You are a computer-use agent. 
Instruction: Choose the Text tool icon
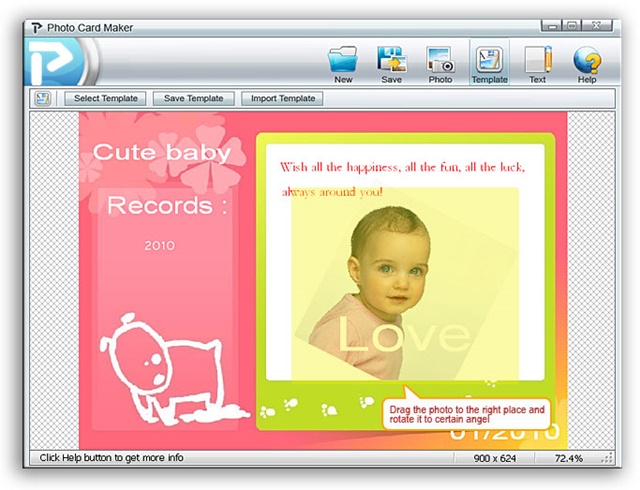click(538, 60)
